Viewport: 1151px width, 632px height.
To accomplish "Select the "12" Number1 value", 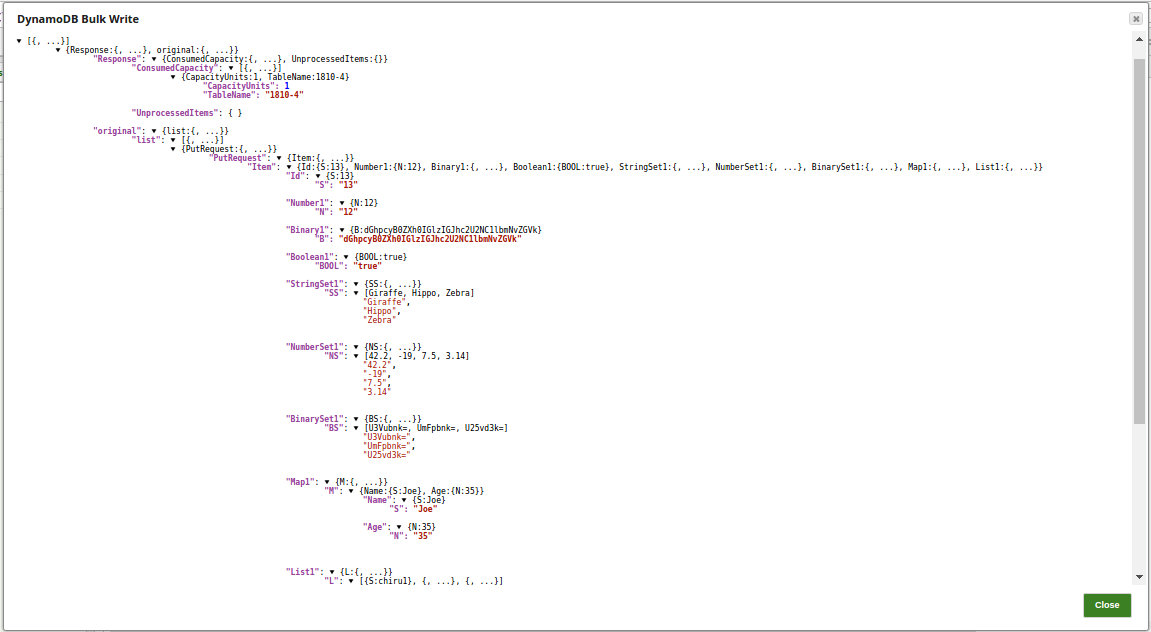I will point(348,212).
